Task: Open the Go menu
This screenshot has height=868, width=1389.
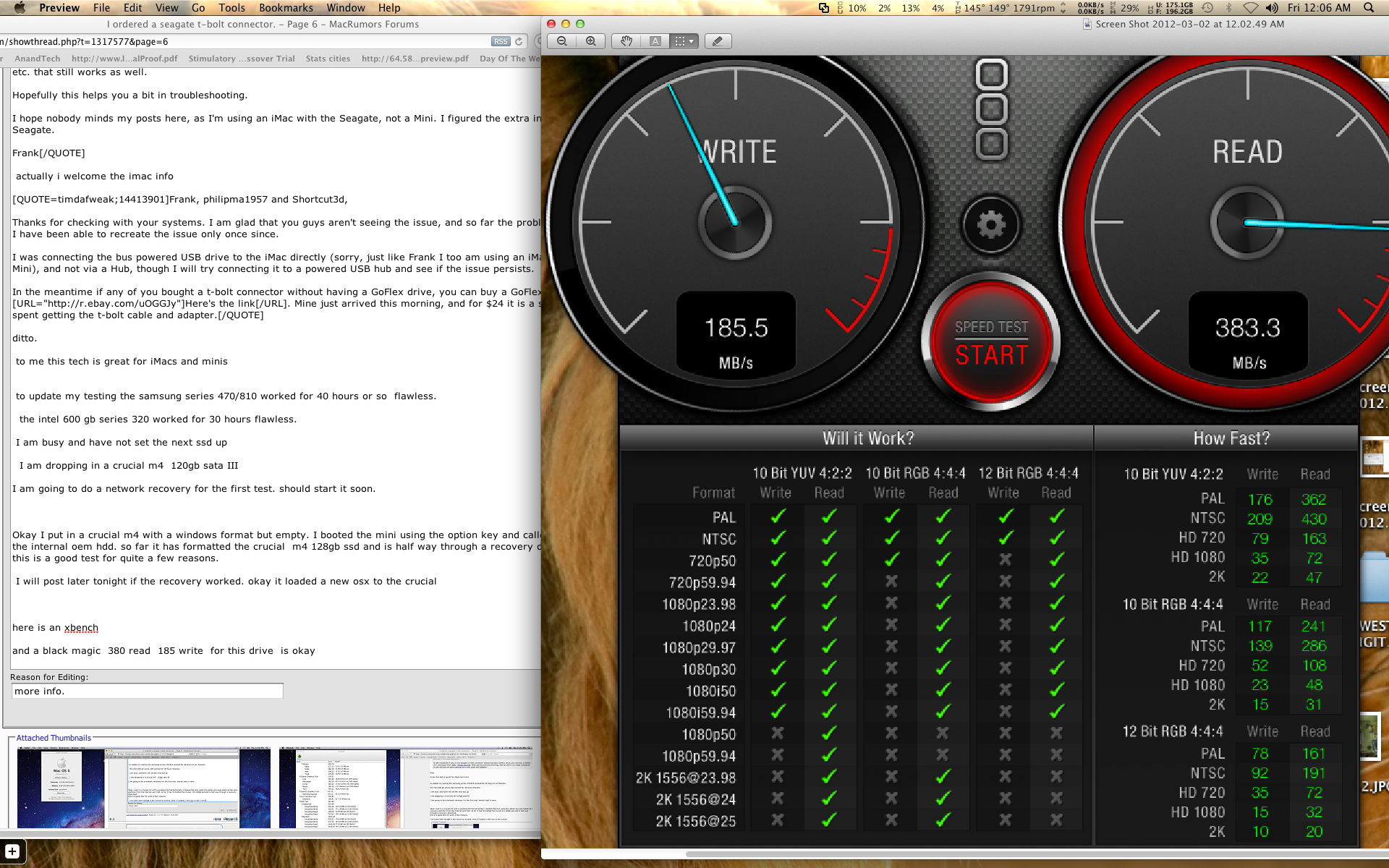Action: pos(198,8)
